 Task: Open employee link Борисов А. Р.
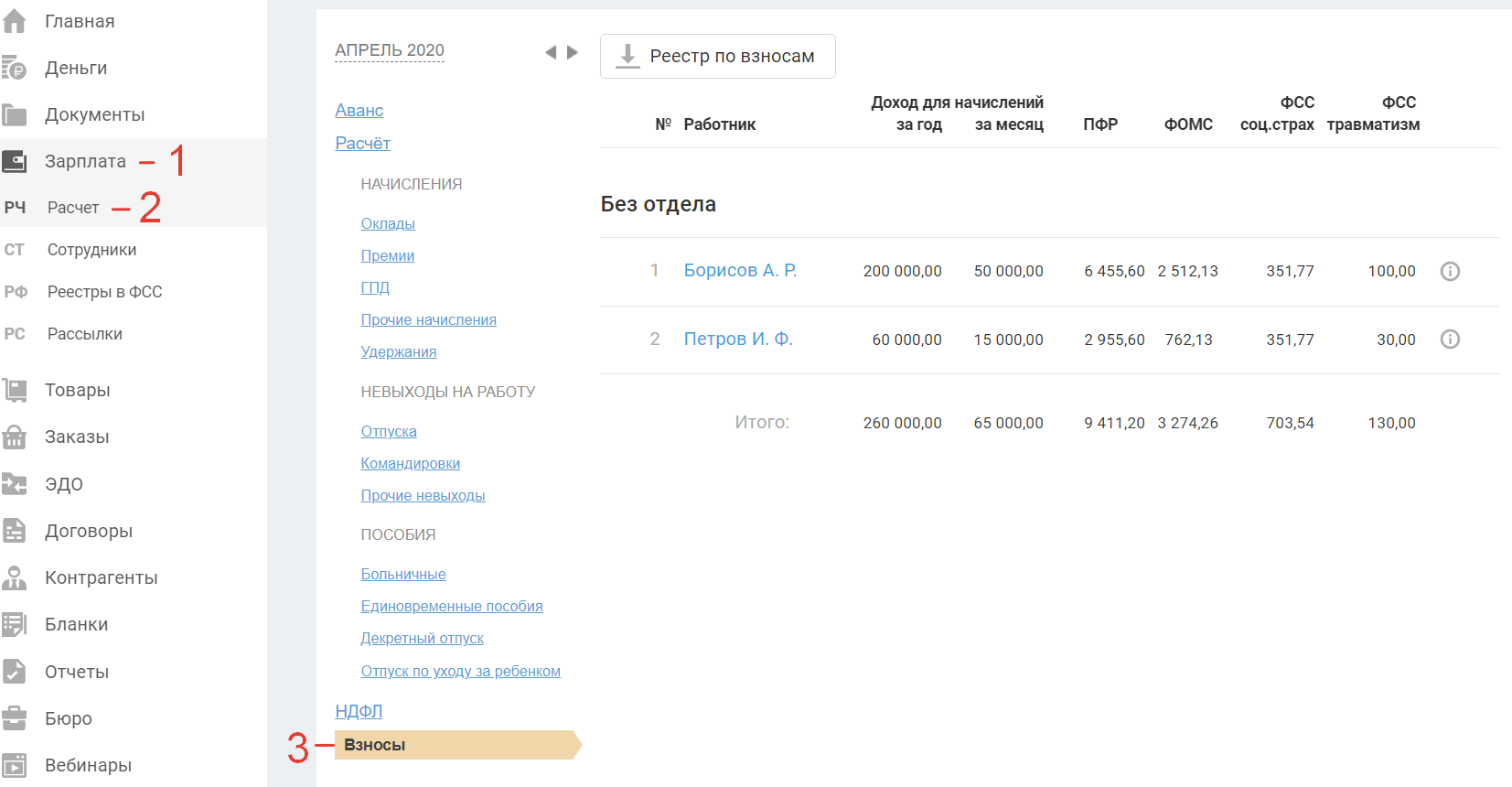(740, 270)
